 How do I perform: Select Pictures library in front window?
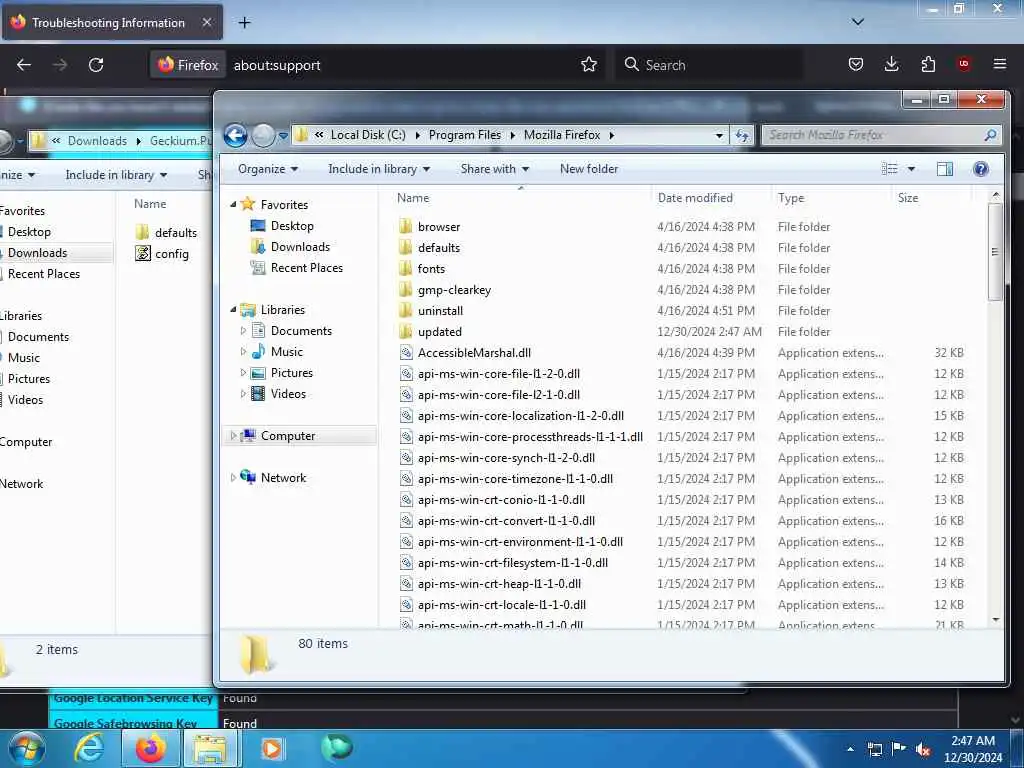coord(291,373)
